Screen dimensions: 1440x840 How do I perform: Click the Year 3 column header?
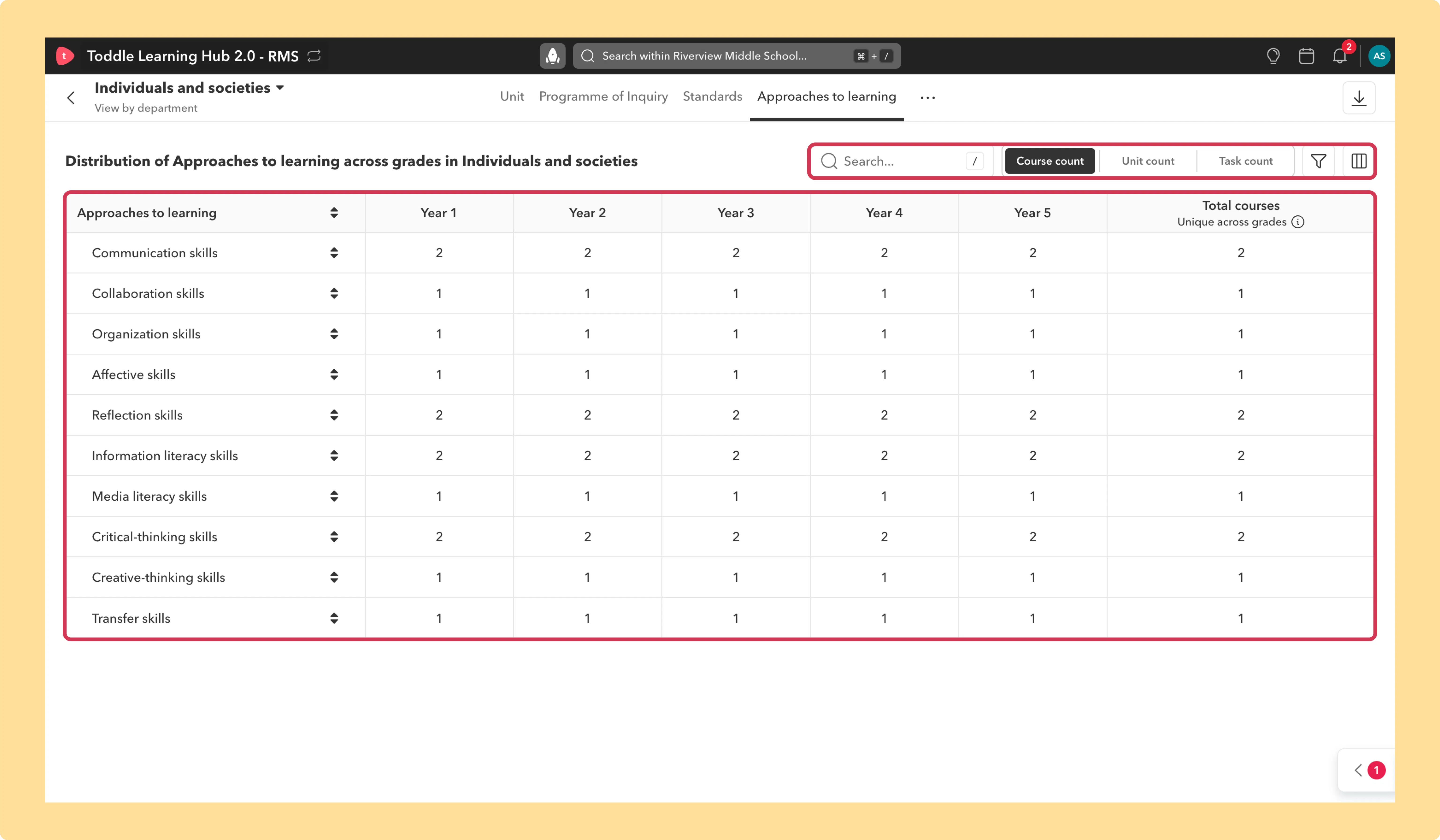point(735,213)
